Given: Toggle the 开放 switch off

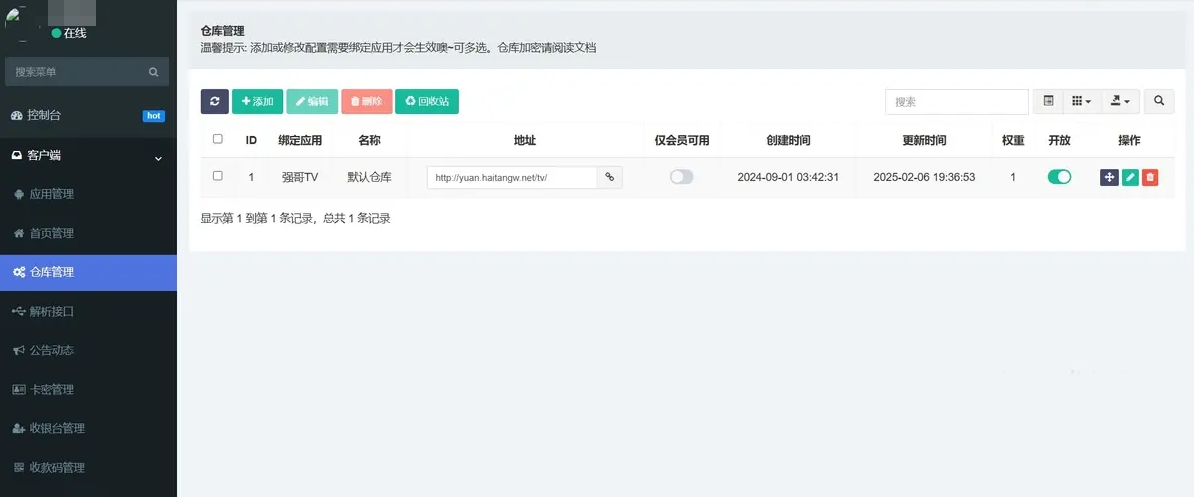Looking at the screenshot, I should click(x=1059, y=177).
